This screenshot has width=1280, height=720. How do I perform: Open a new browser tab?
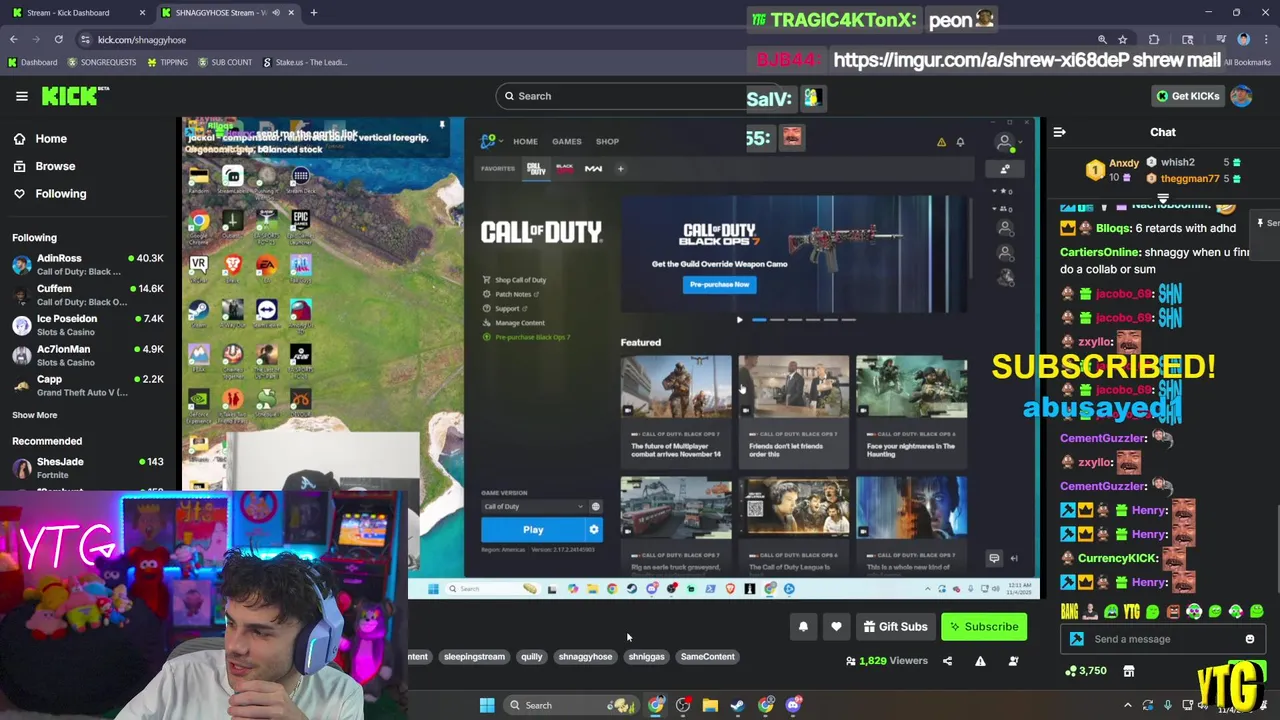pos(313,12)
